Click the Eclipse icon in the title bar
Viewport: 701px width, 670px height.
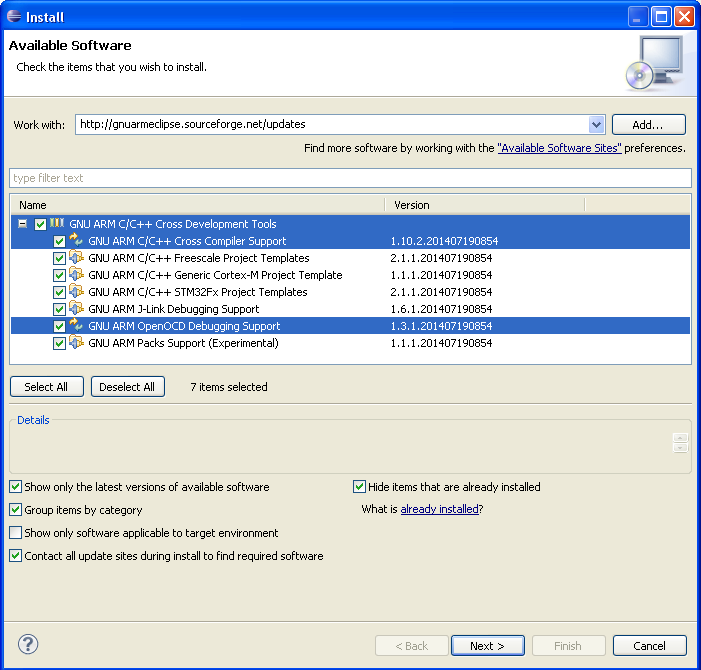[14, 16]
